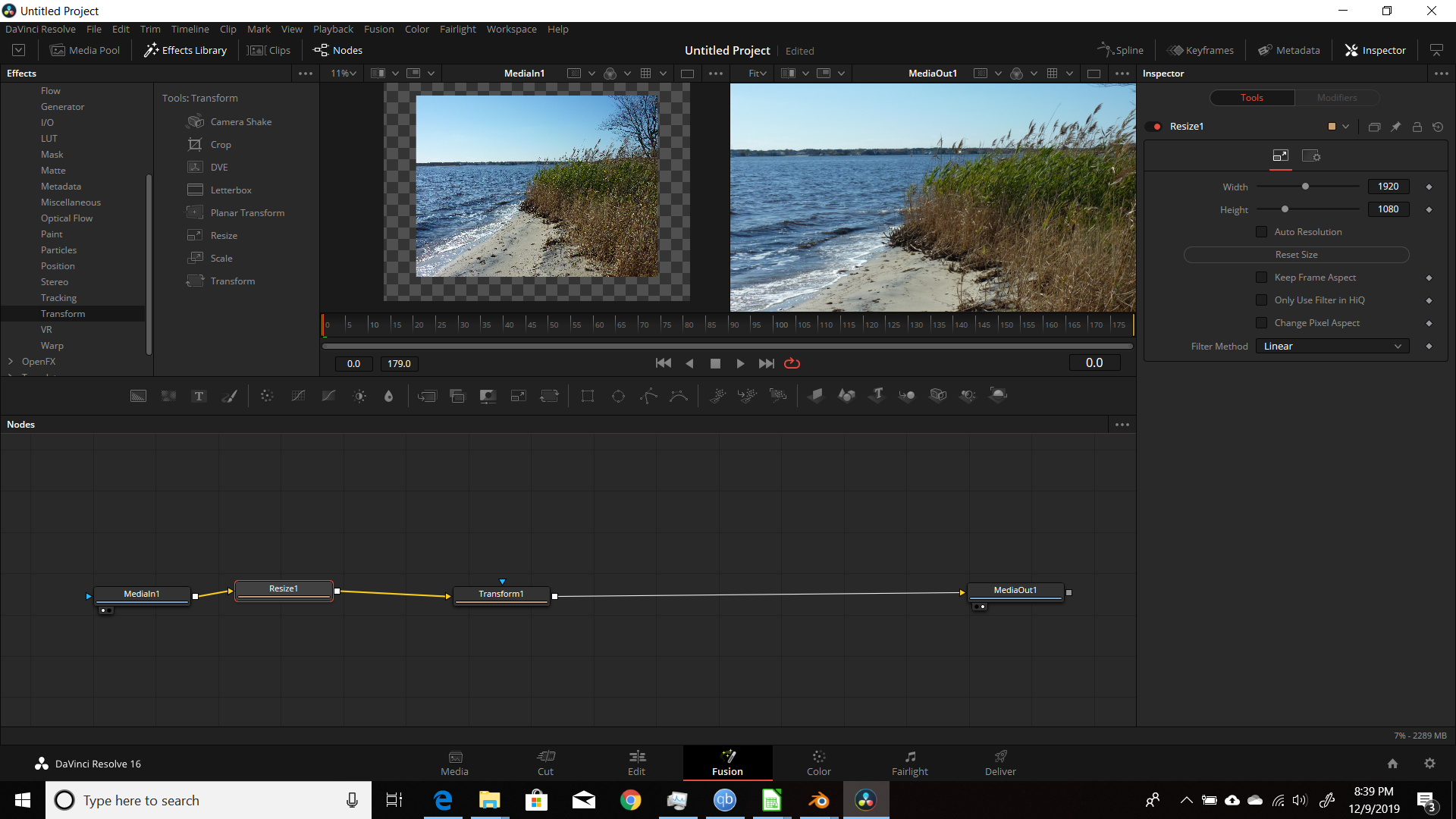Screen dimensions: 1456x819
Task: Enable Keep Frame Aspect checkbox
Action: [x=1262, y=278]
